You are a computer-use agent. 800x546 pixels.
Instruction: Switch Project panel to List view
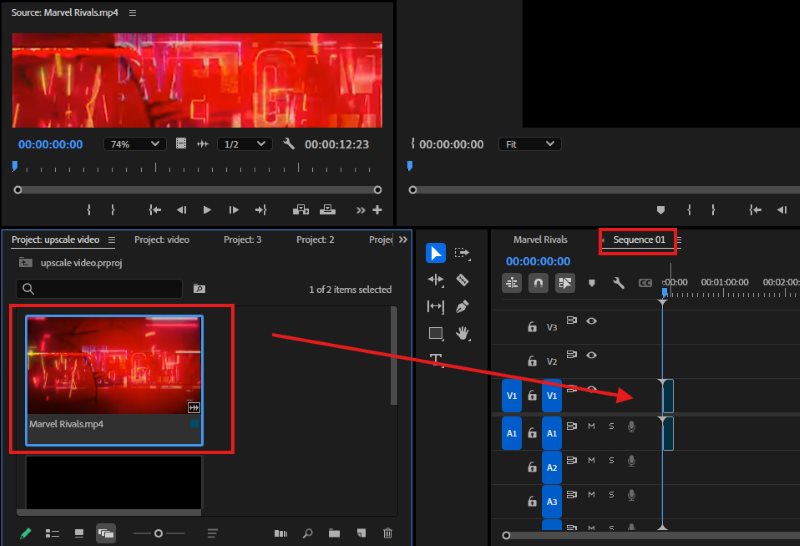click(x=52, y=534)
